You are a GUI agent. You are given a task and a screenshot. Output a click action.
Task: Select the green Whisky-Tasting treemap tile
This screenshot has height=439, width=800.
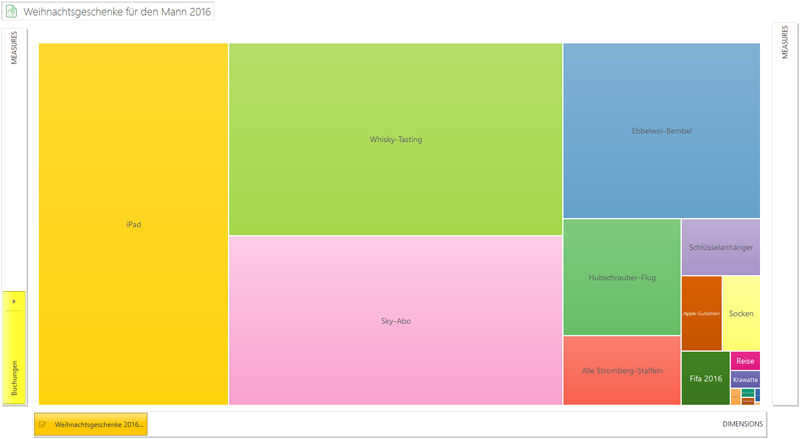(x=395, y=139)
